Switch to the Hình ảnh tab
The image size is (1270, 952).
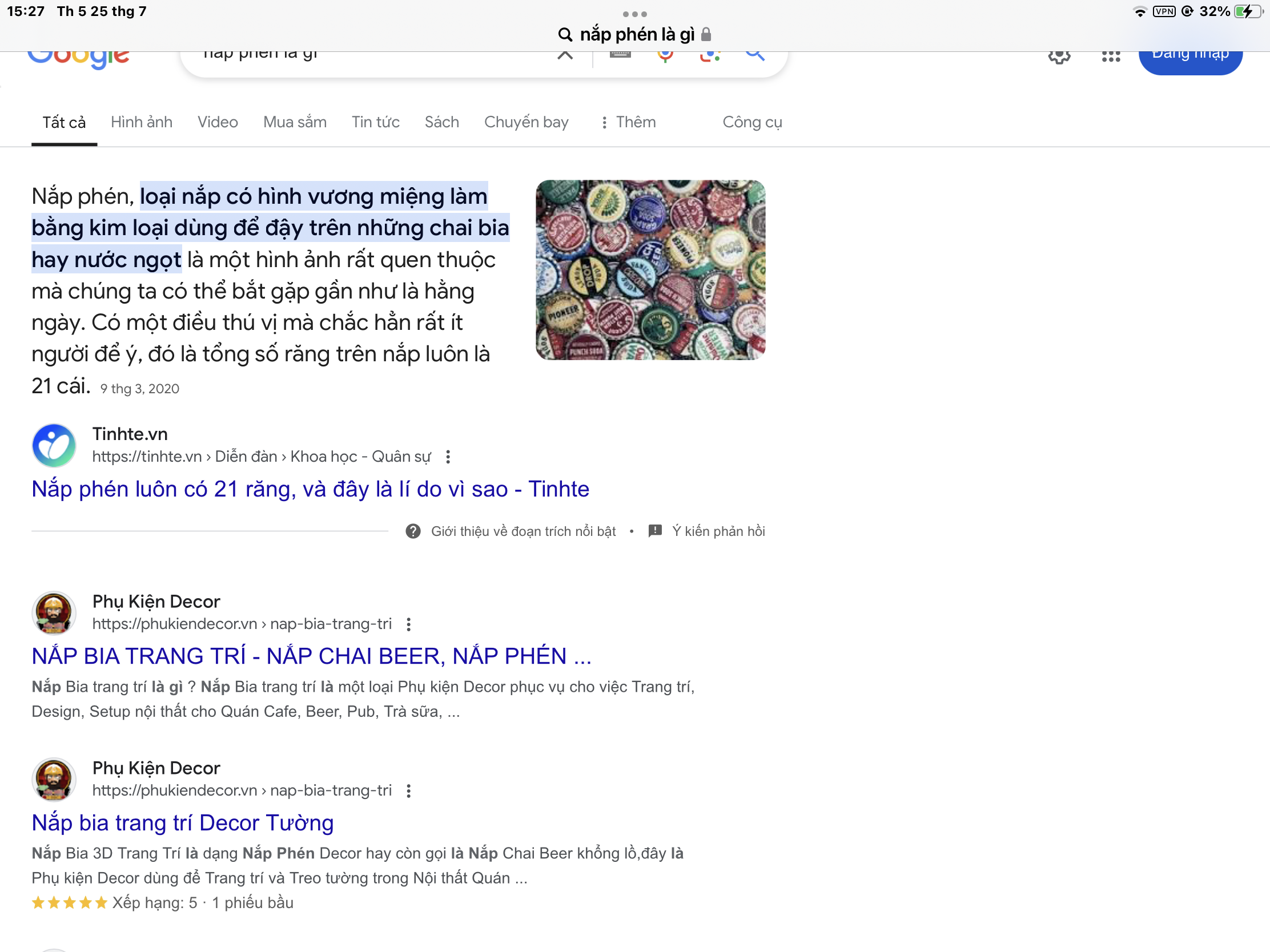coord(141,122)
